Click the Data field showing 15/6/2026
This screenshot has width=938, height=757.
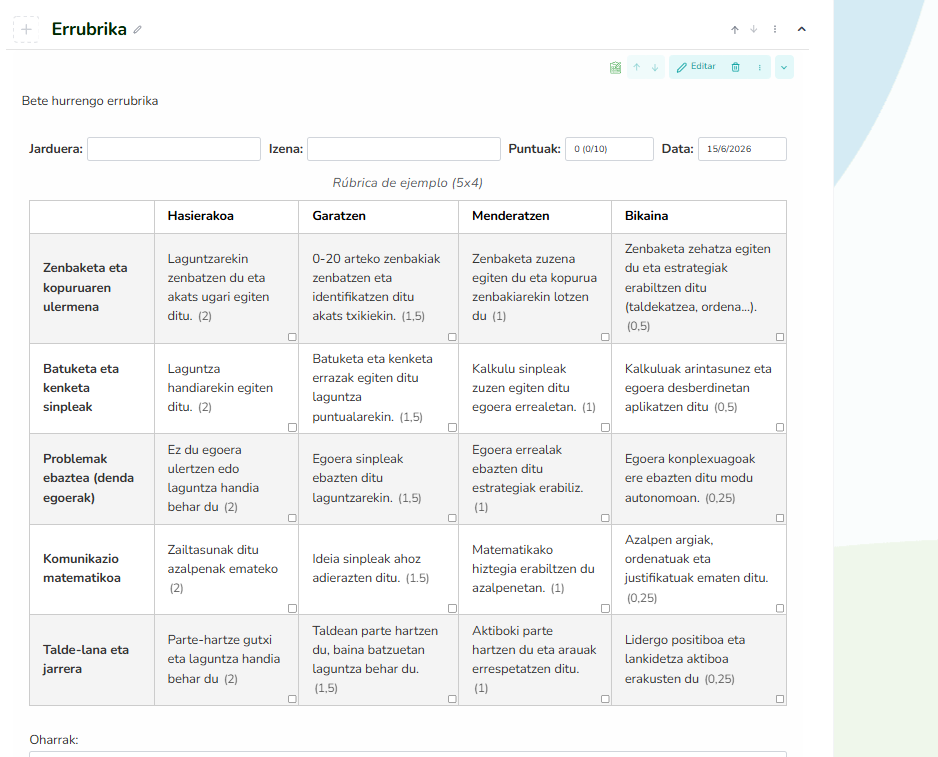(x=742, y=149)
